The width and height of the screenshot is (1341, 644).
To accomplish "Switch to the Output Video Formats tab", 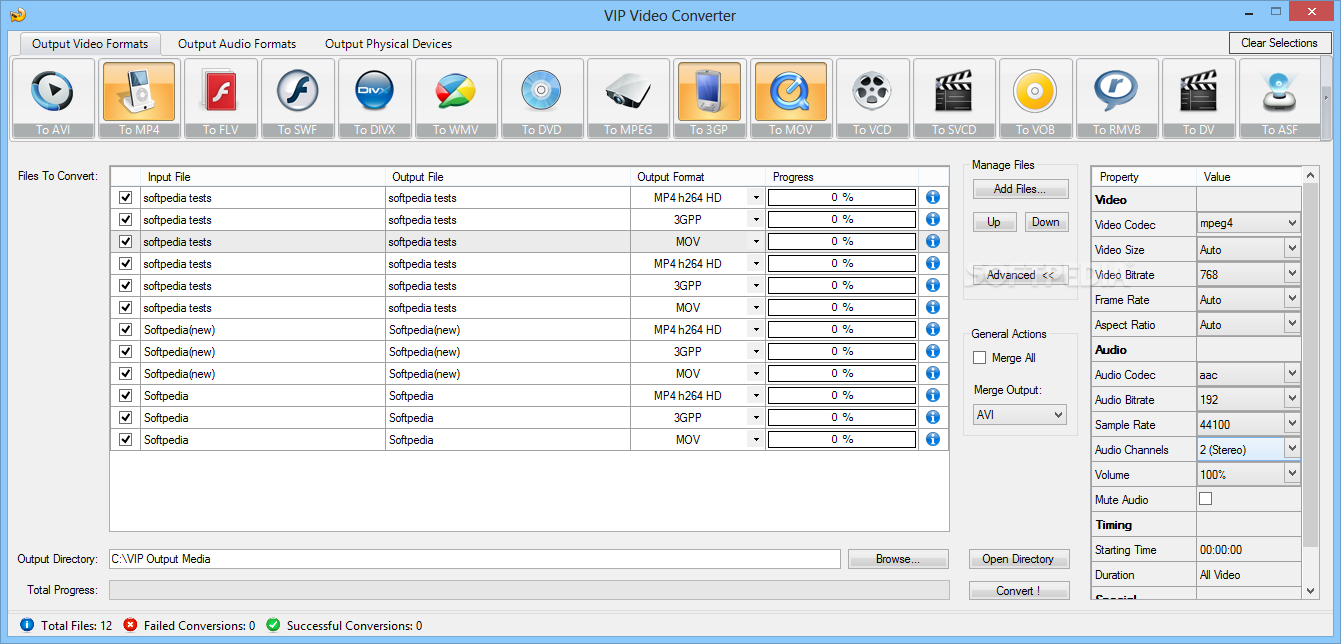I will (x=90, y=44).
